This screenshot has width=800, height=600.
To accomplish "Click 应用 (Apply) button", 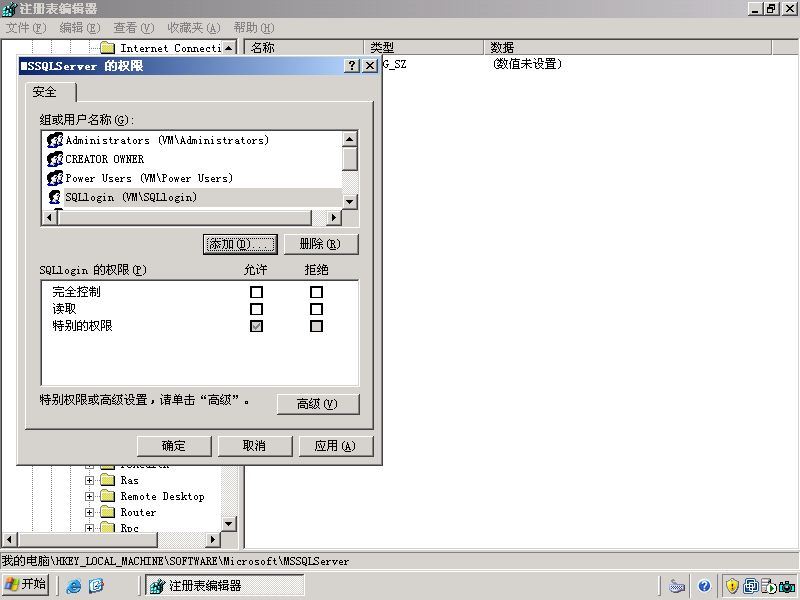I will 335,446.
